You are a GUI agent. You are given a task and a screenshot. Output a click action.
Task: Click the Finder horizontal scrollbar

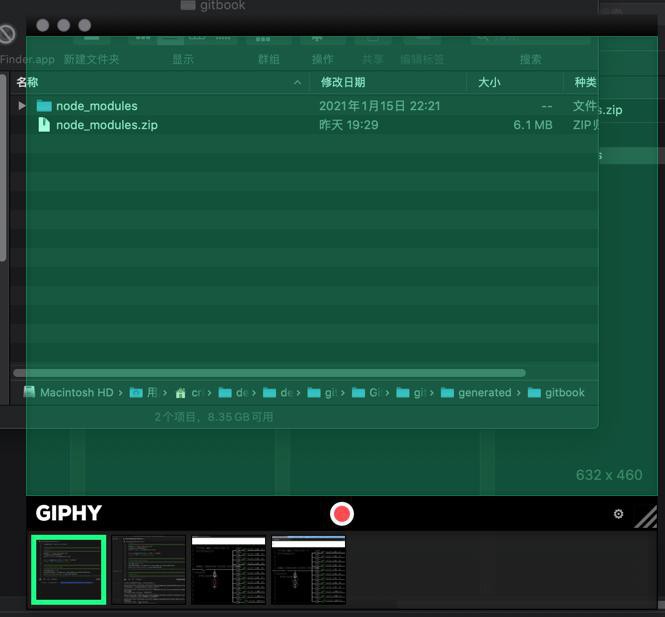(x=269, y=373)
